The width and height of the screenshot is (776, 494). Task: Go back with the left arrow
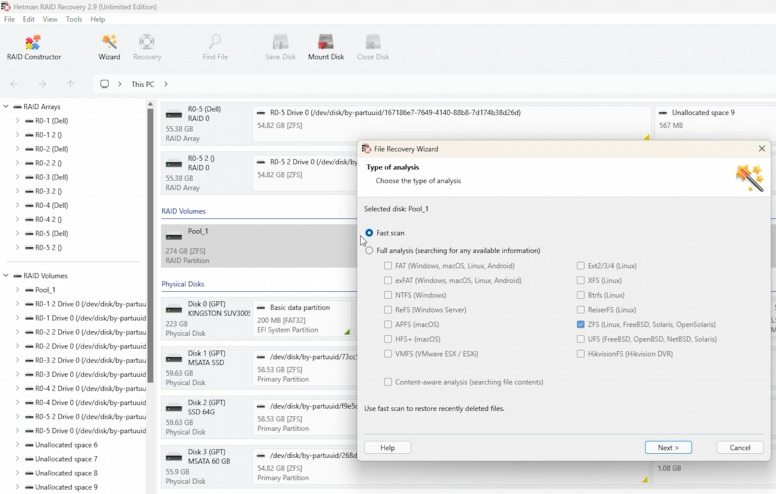(14, 84)
